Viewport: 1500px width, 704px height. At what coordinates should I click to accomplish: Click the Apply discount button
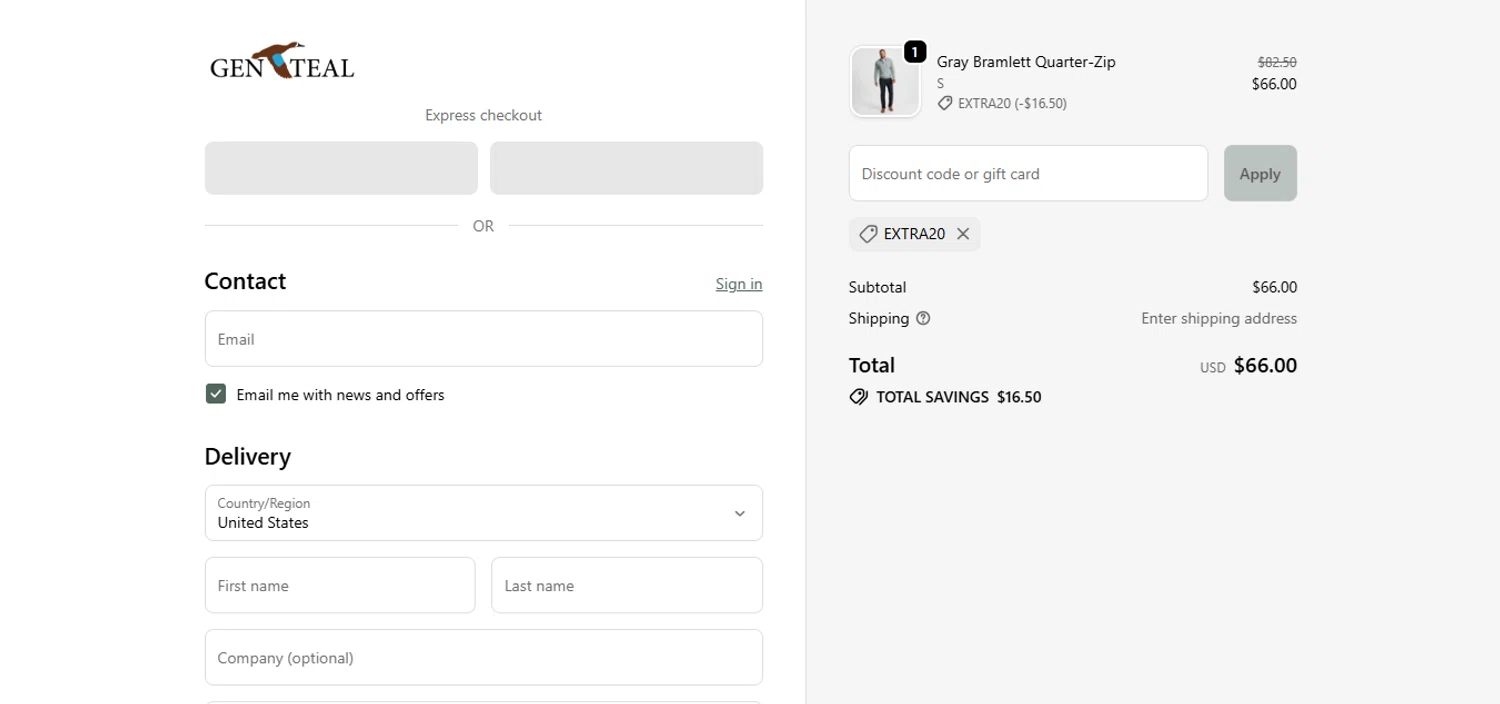(x=1260, y=173)
